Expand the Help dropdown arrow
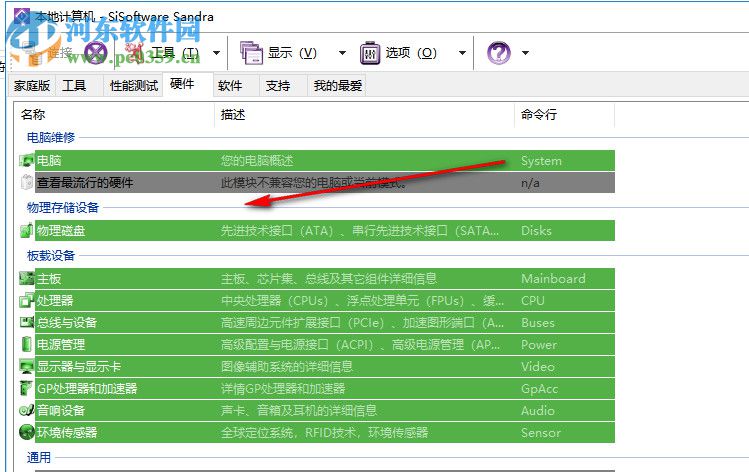Image resolution: width=749 pixels, height=472 pixels. [525, 53]
